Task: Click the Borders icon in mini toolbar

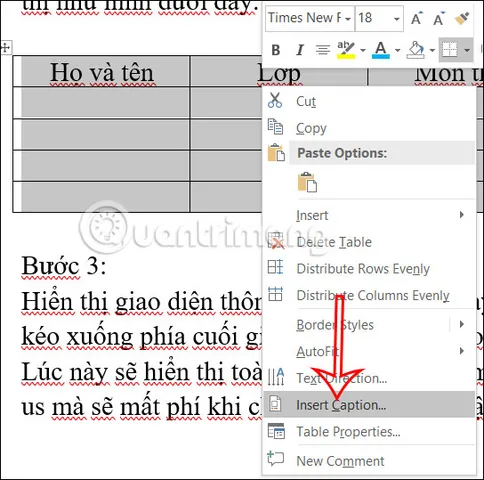Action: 450,50
